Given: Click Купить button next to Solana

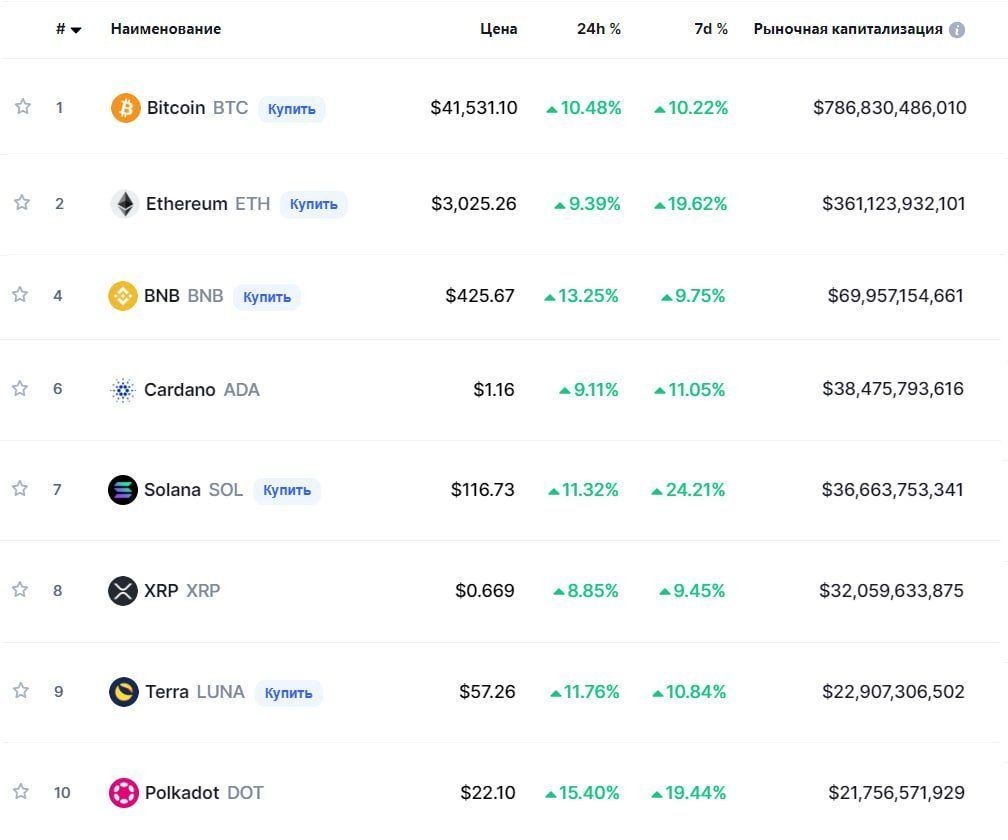Looking at the screenshot, I should coord(287,490).
